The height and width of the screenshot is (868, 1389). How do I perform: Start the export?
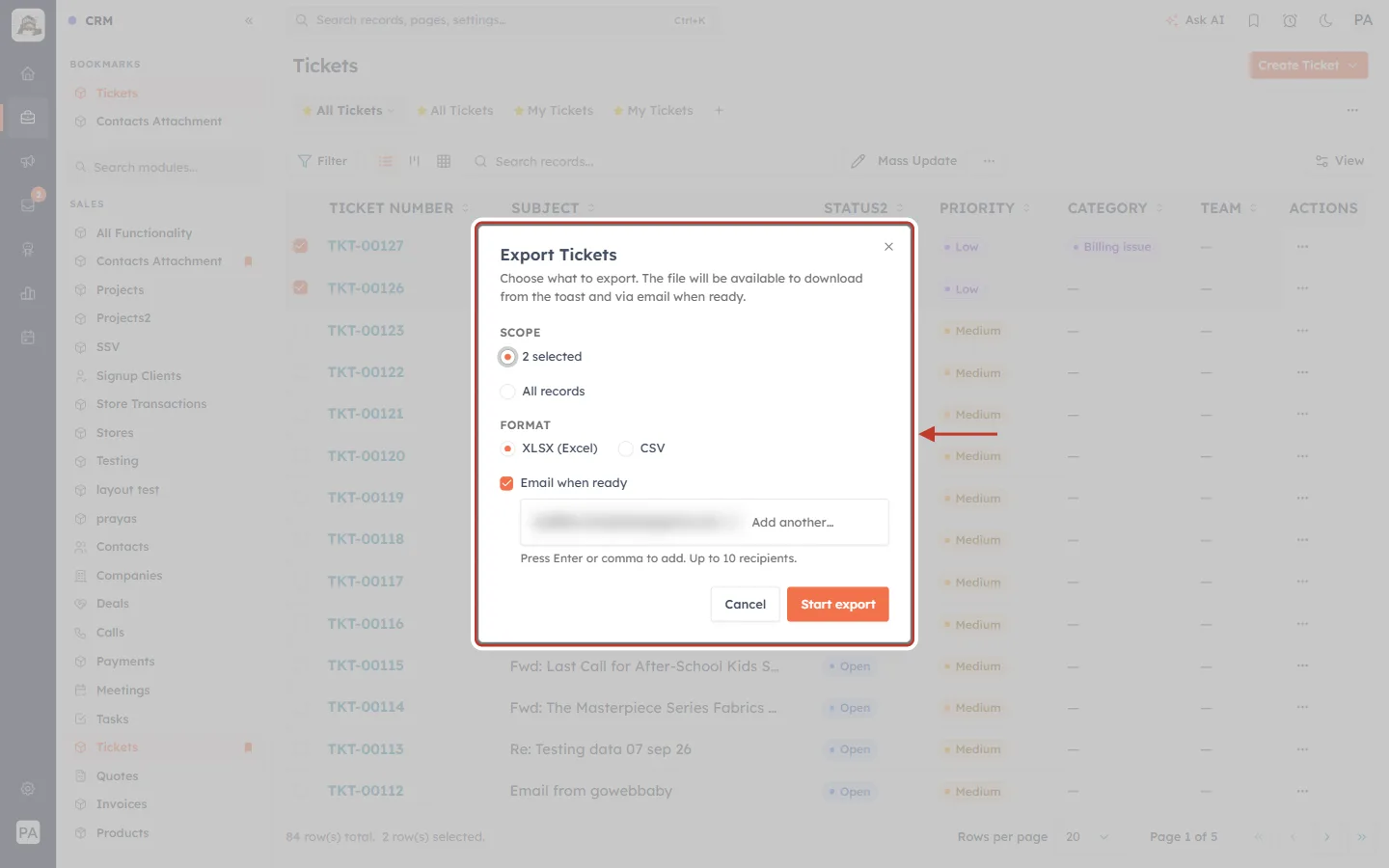[x=837, y=605]
